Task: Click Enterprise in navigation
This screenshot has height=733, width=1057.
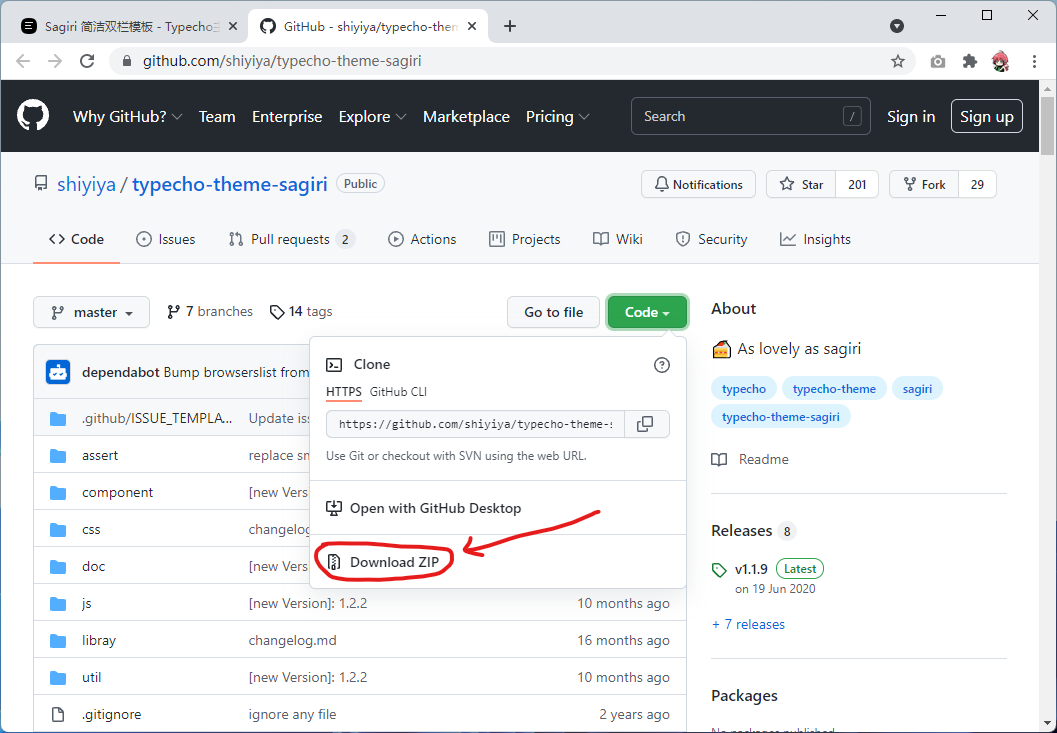Action: pos(287,117)
